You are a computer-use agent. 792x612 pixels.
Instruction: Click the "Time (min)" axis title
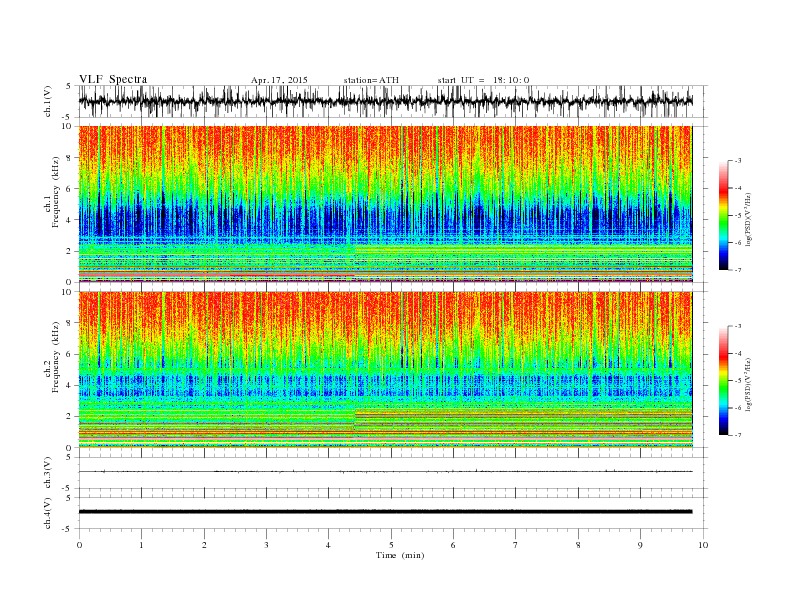click(400, 555)
